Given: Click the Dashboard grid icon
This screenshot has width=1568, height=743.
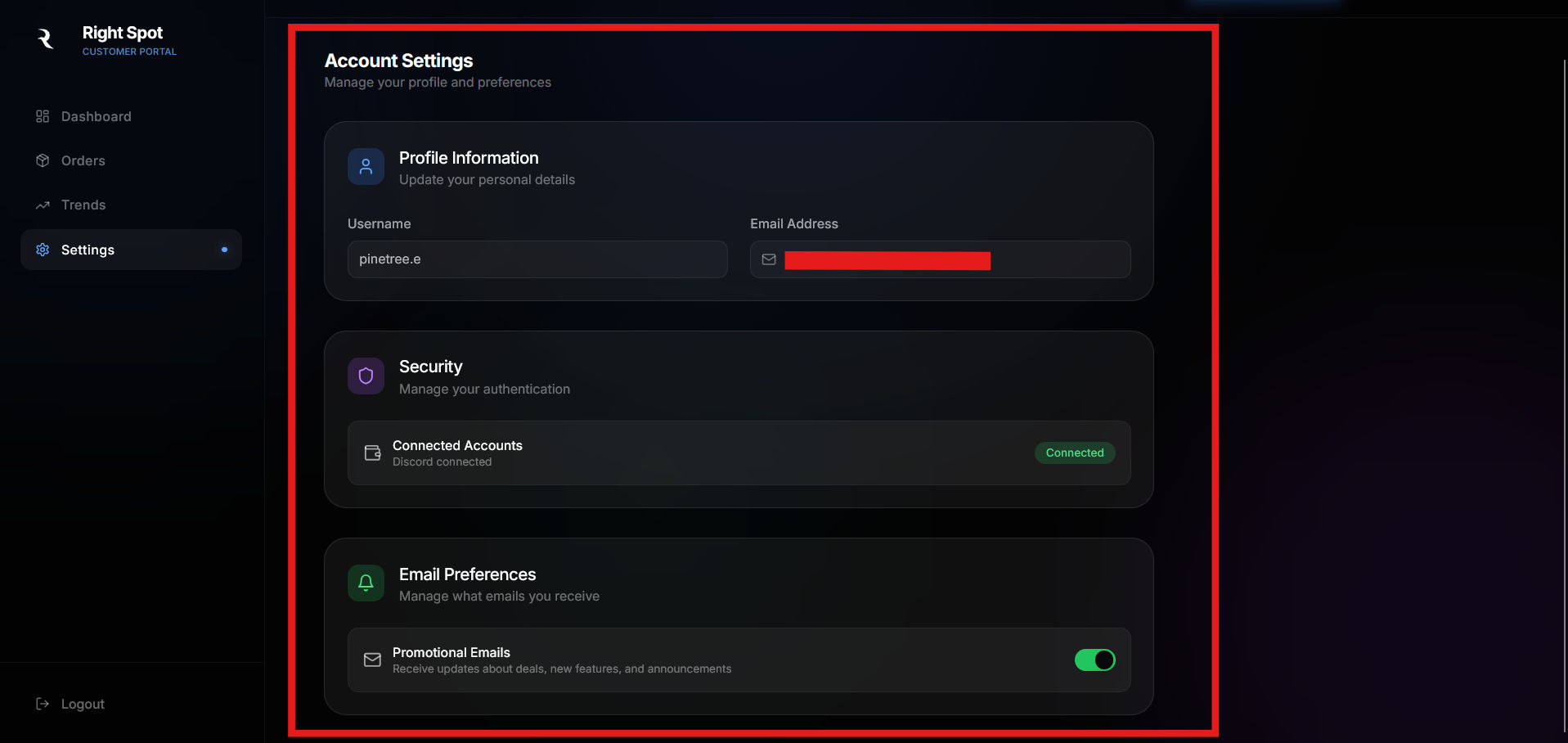Looking at the screenshot, I should click(43, 116).
